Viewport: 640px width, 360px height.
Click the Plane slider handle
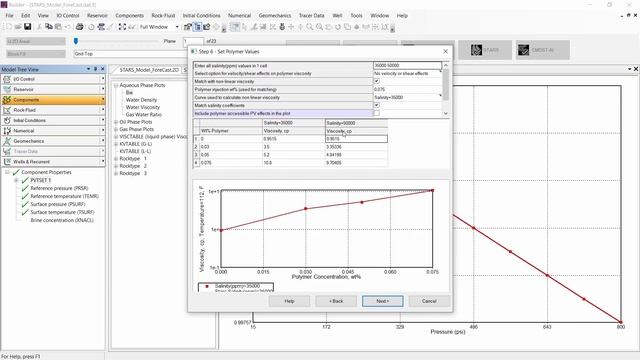coord(76,41)
